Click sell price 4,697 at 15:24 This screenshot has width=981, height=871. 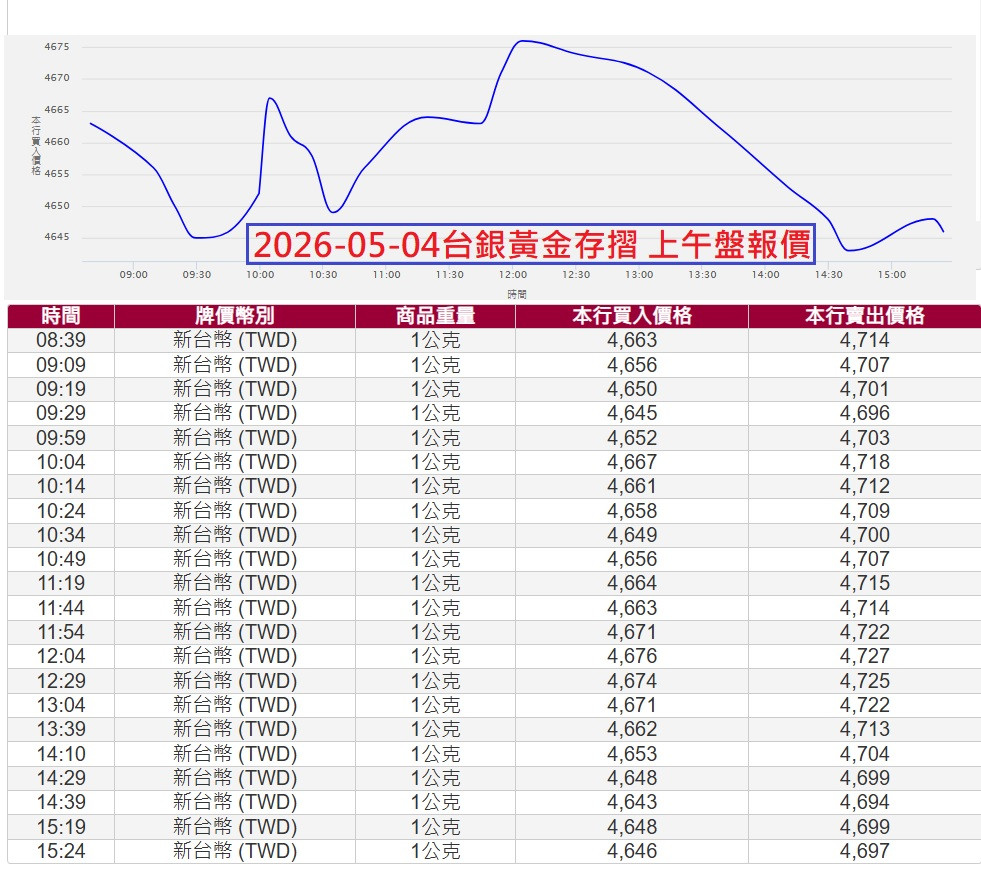point(865,851)
